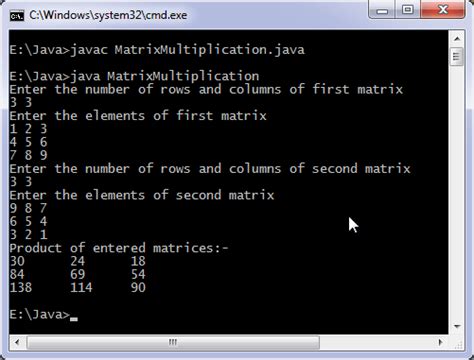
Task: Close the cmd.exe window
Action: [x=443, y=10]
